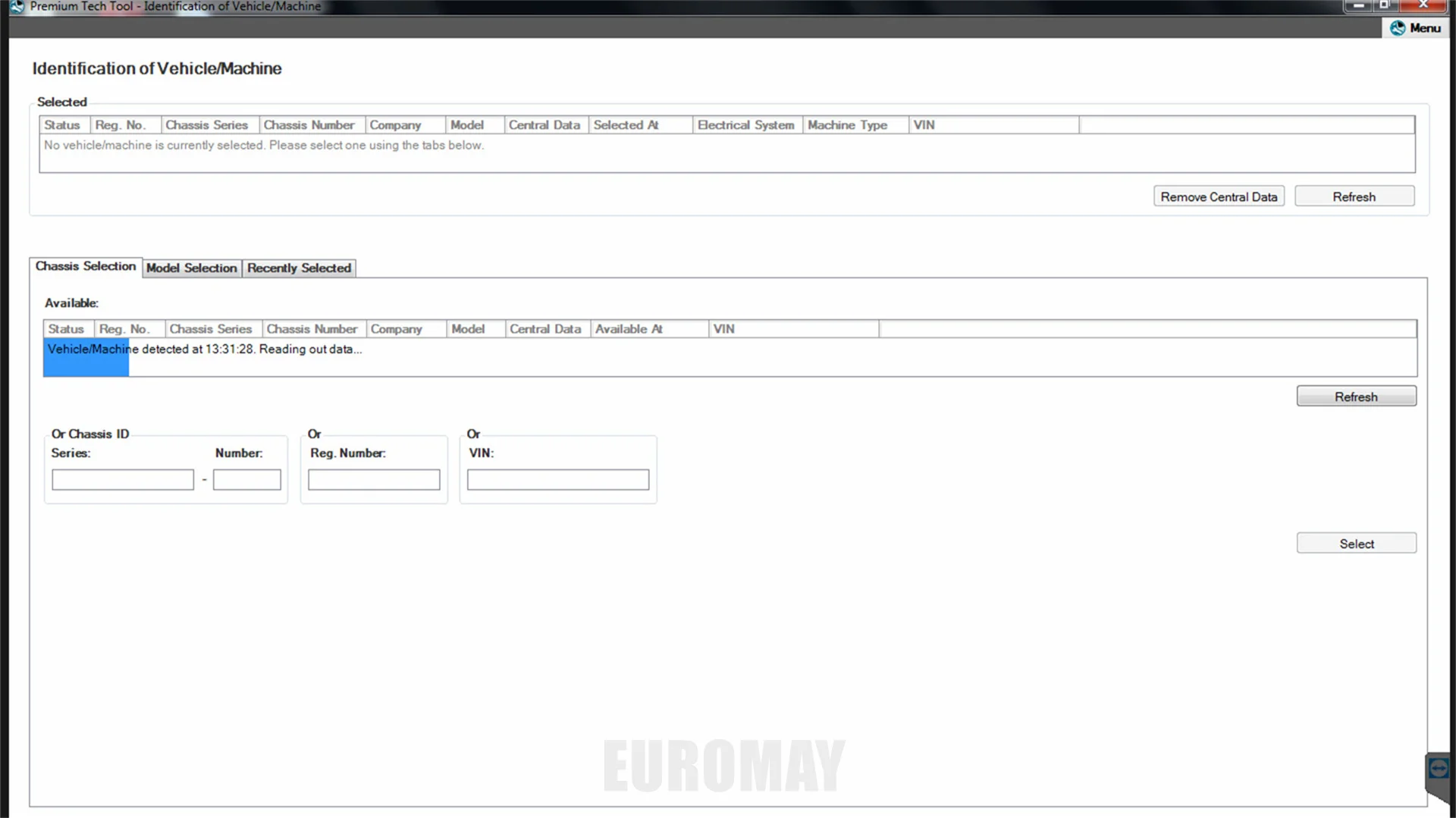Click Selected list Reg. No. header
The height and width of the screenshot is (818, 1456).
click(x=126, y=125)
